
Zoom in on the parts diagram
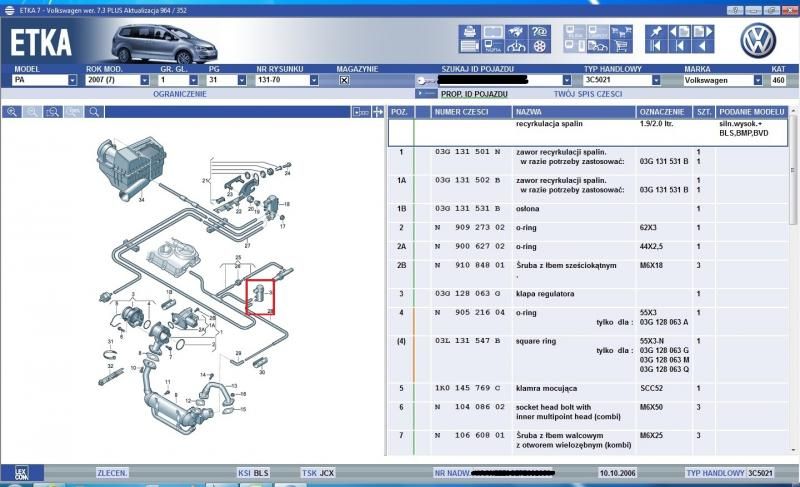(12, 112)
